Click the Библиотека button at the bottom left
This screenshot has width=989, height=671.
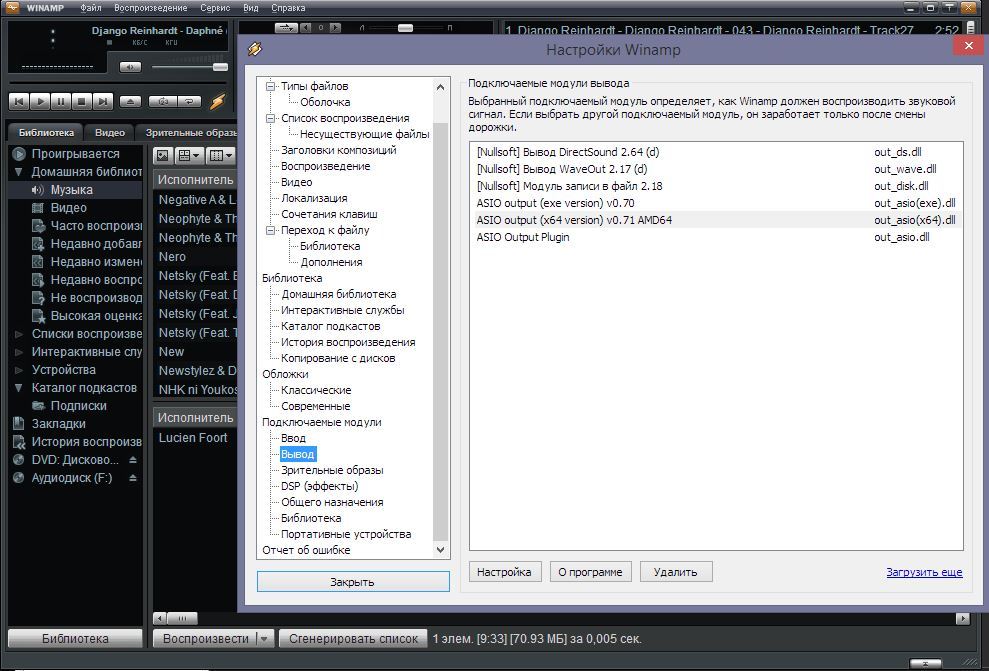(x=74, y=638)
